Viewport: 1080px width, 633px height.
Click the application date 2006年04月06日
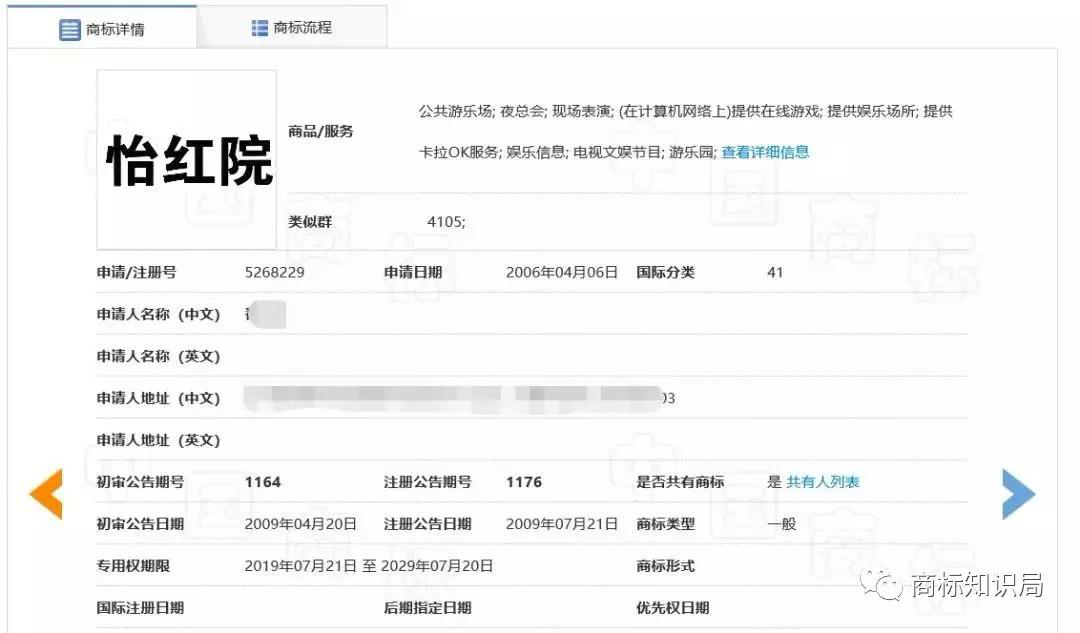562,272
